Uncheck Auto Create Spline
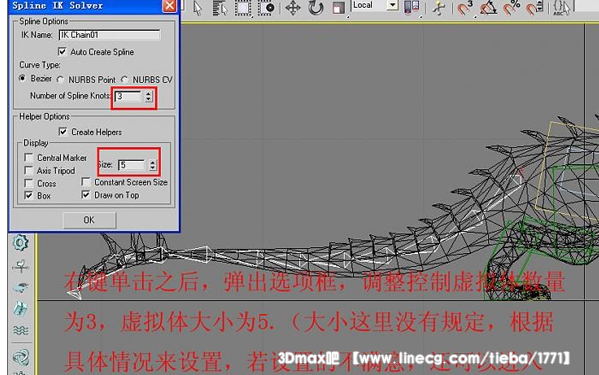Image resolution: width=599 pixels, height=375 pixels. click(x=62, y=52)
